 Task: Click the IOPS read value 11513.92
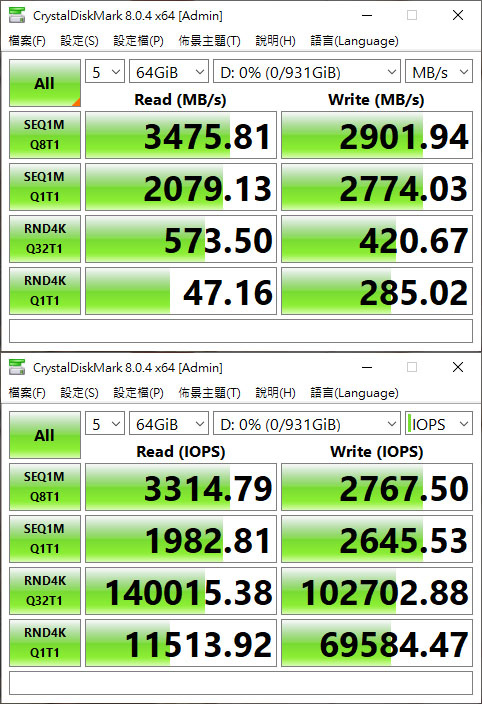pos(181,643)
